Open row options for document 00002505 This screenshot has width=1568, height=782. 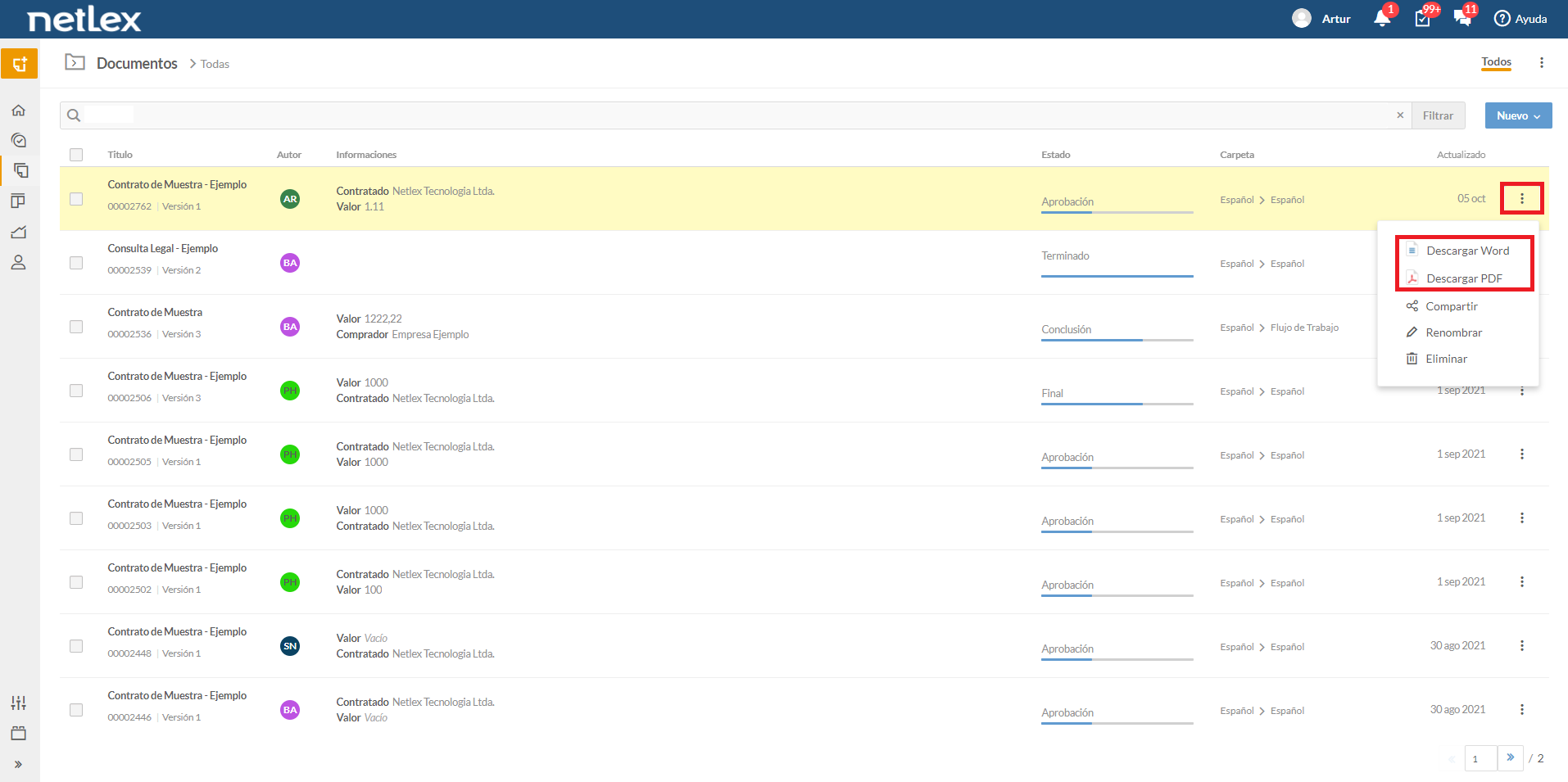pos(1522,454)
